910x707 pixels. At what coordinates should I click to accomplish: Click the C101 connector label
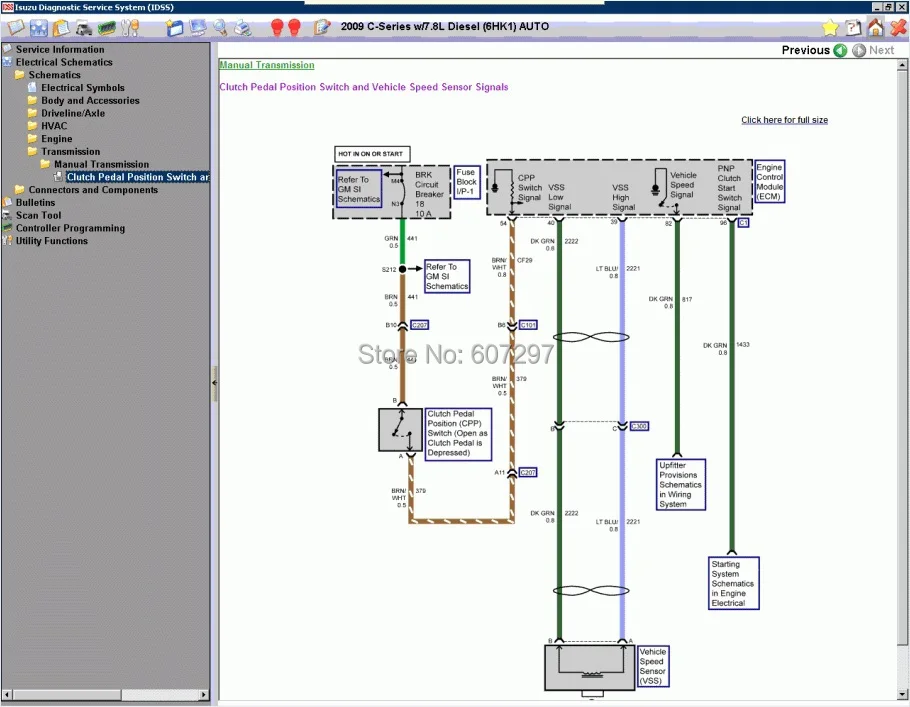click(528, 325)
